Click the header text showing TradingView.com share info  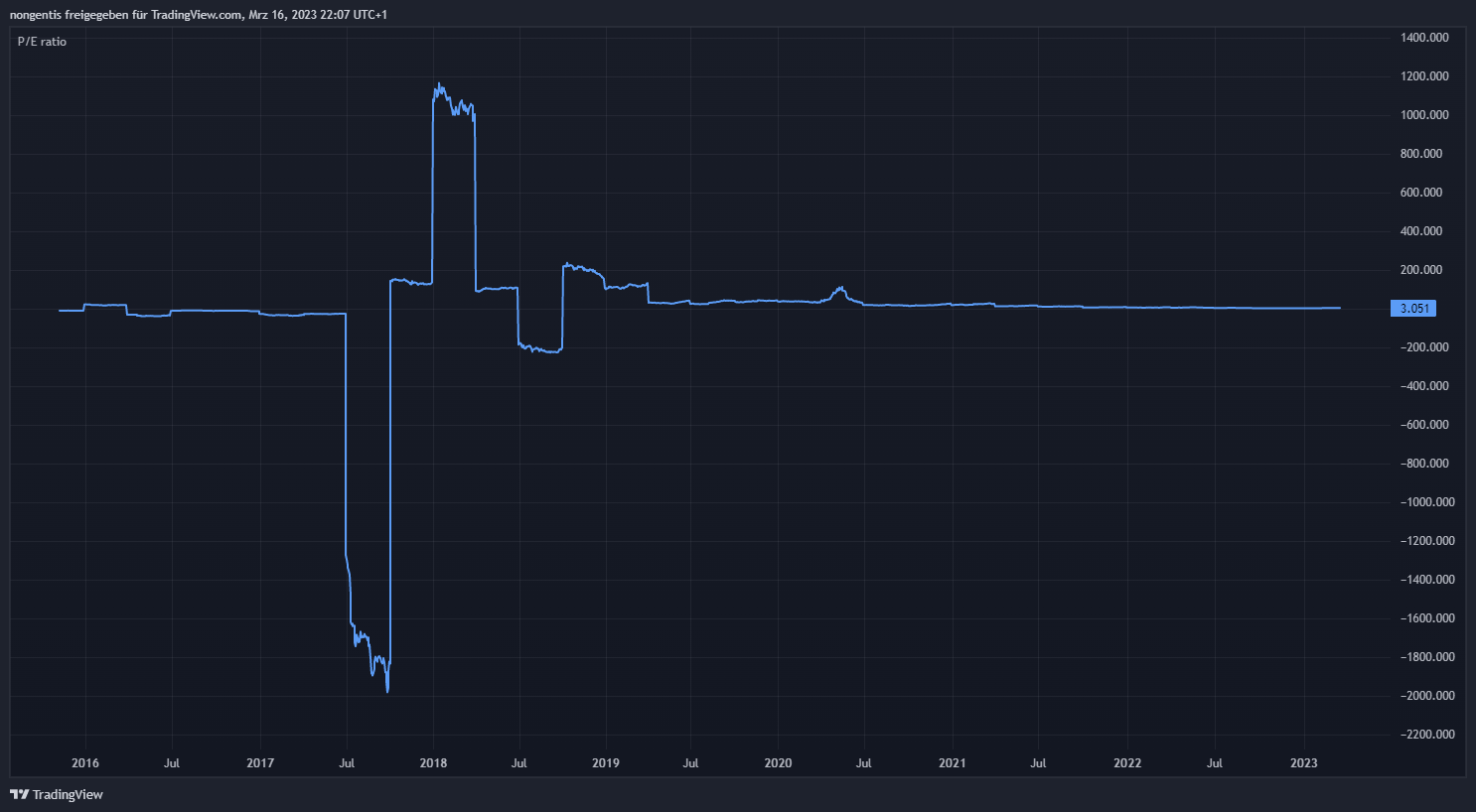point(199,15)
